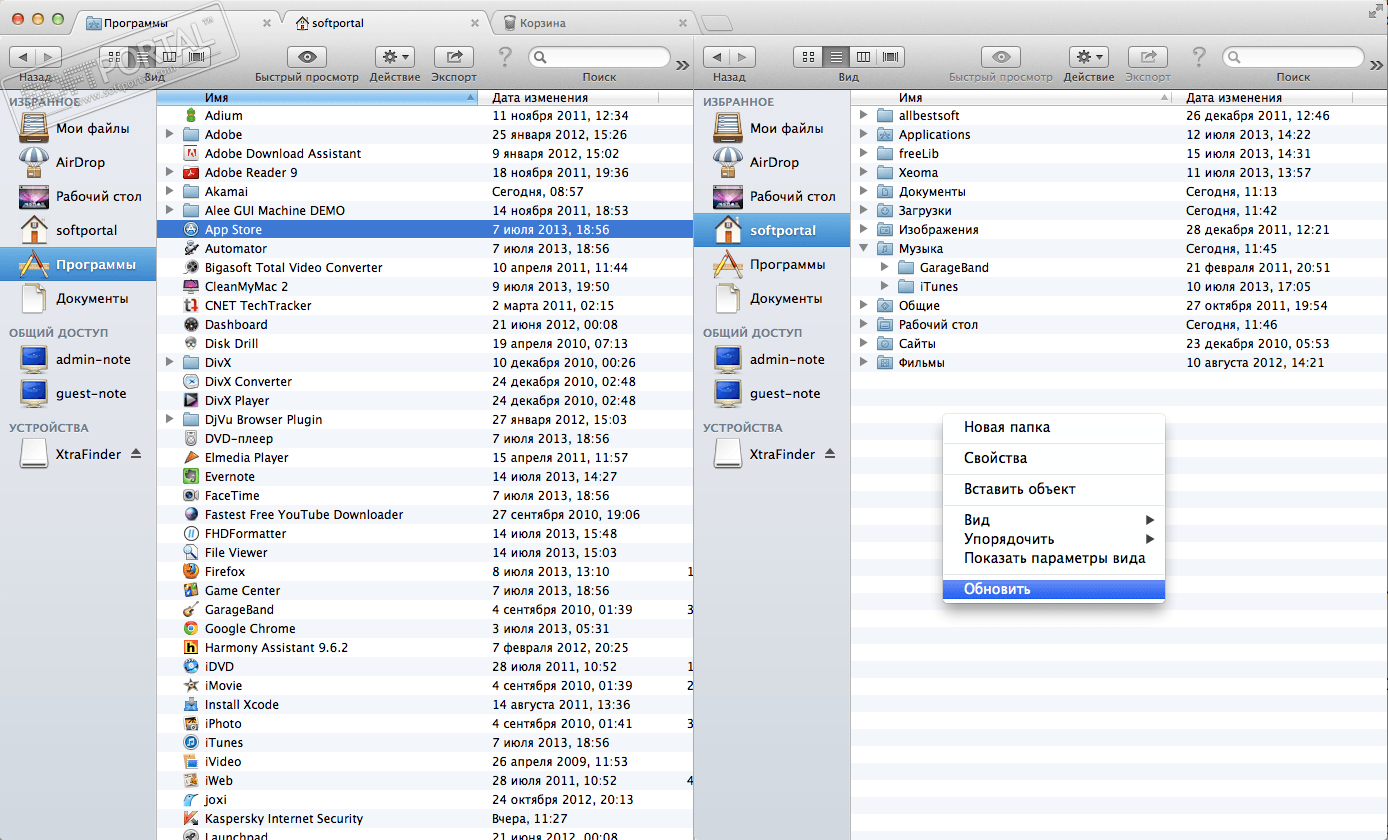
Task: Select the iMovie app icon
Action: (192, 686)
